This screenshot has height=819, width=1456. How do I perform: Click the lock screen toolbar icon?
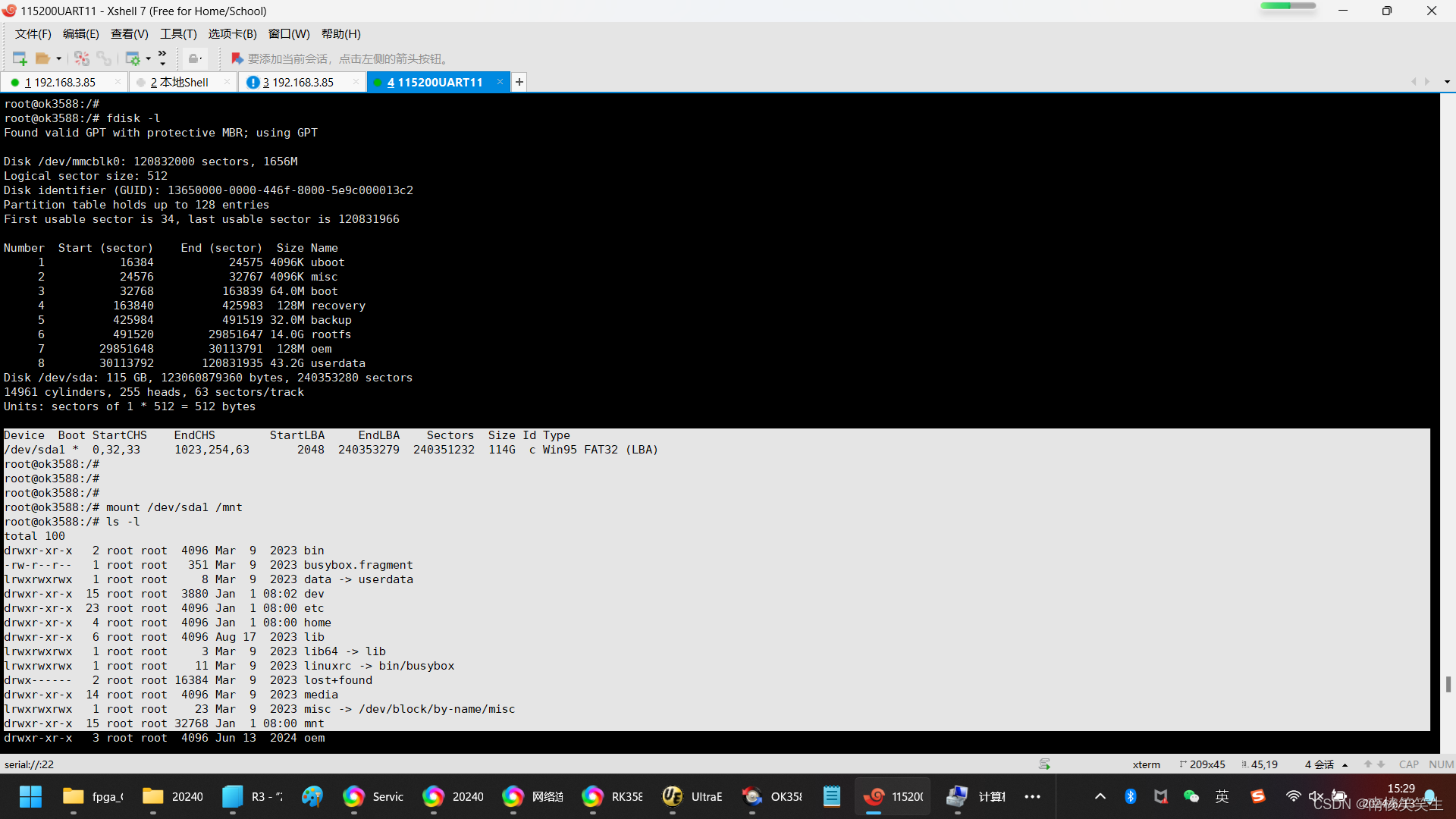194,58
